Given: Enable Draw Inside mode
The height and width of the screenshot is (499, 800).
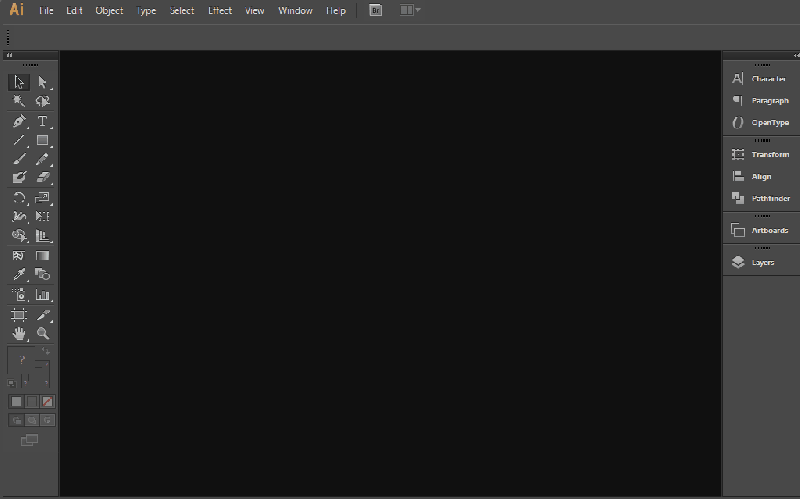Looking at the screenshot, I should pos(47,420).
